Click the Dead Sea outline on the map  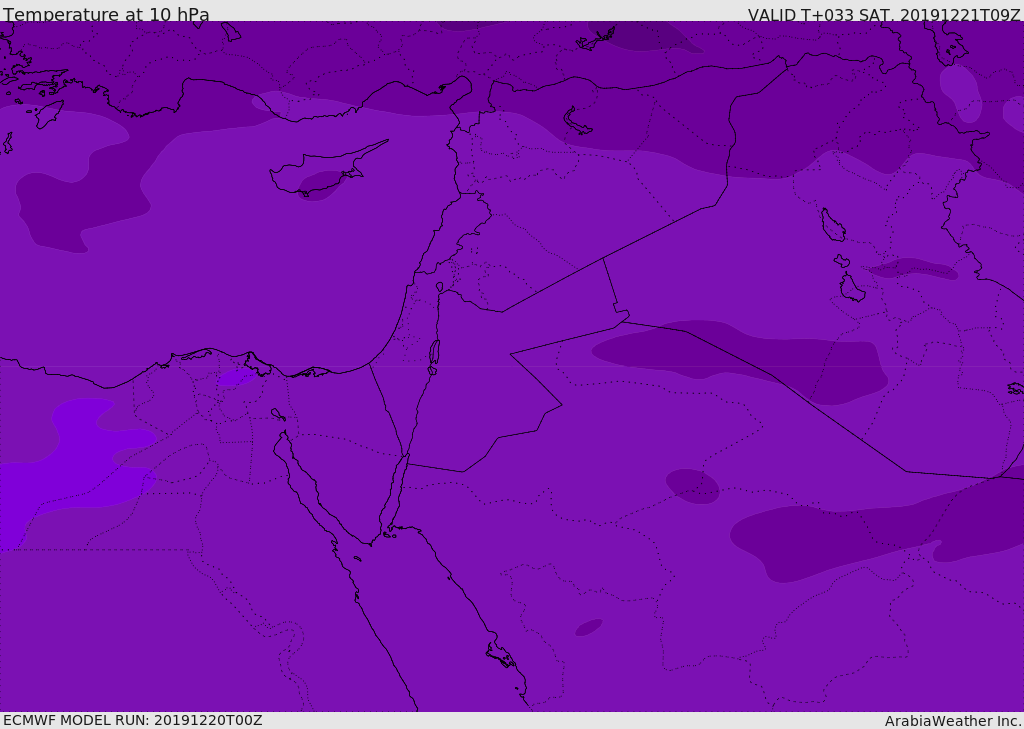click(434, 356)
